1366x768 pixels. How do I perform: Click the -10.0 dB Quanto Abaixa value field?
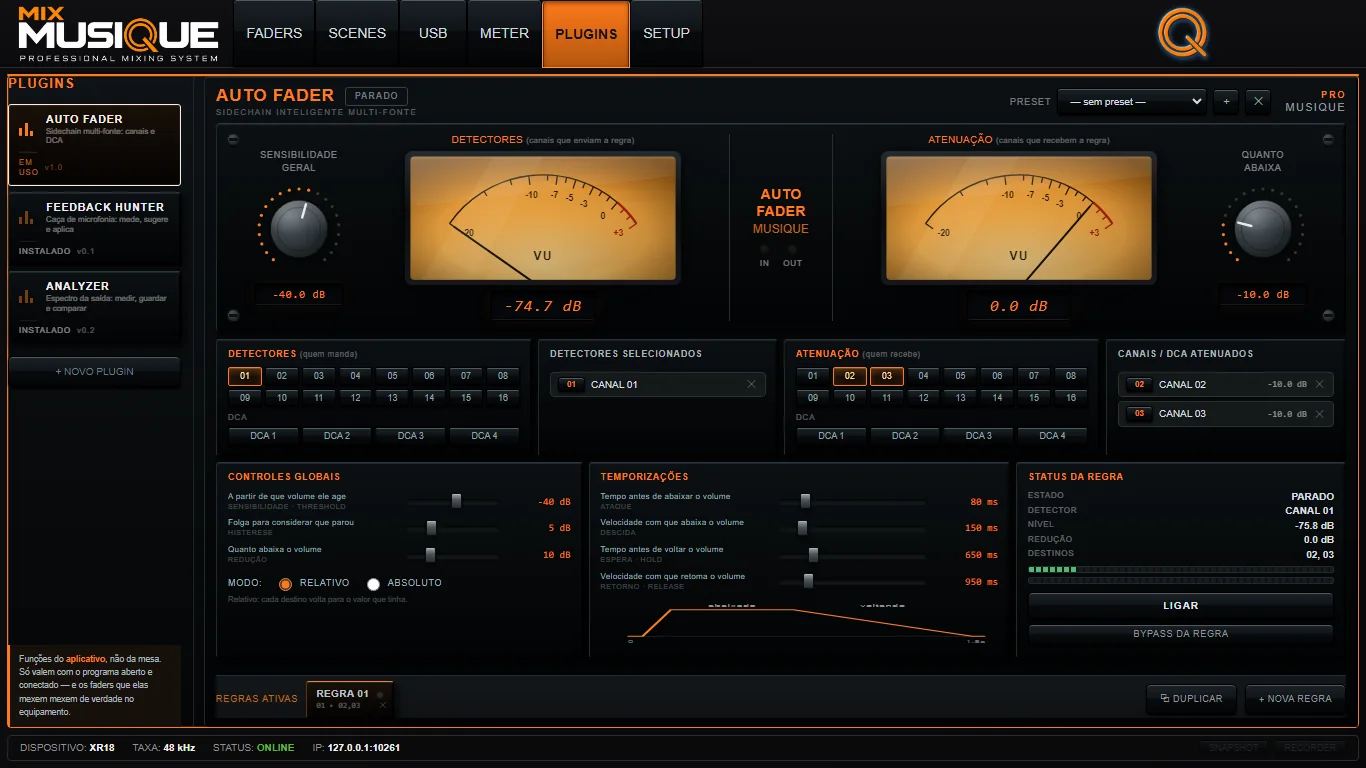point(1262,295)
